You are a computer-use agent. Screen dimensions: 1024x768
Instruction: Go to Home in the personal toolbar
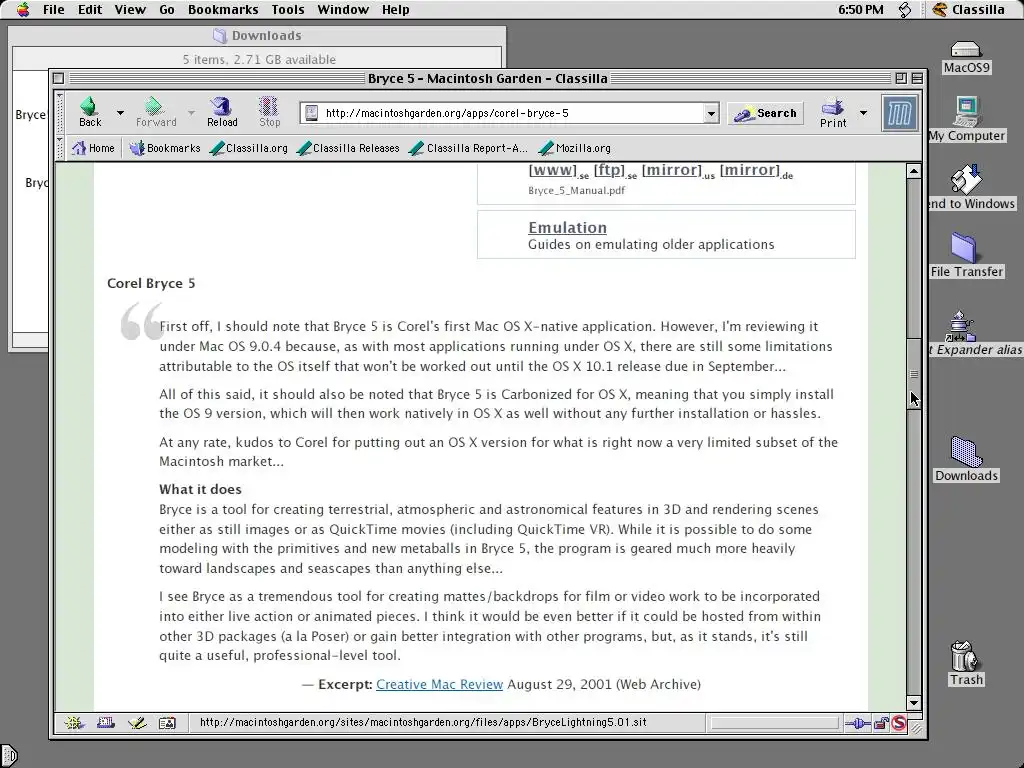(93, 148)
